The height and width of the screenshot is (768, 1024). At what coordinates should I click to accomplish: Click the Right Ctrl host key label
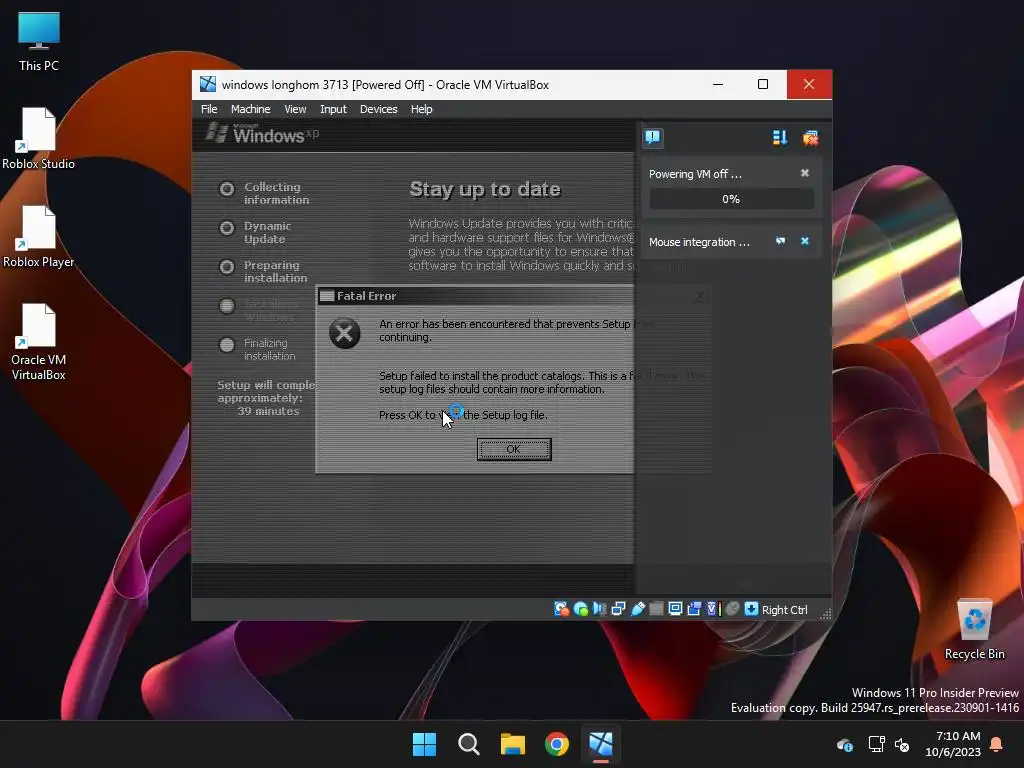(785, 610)
